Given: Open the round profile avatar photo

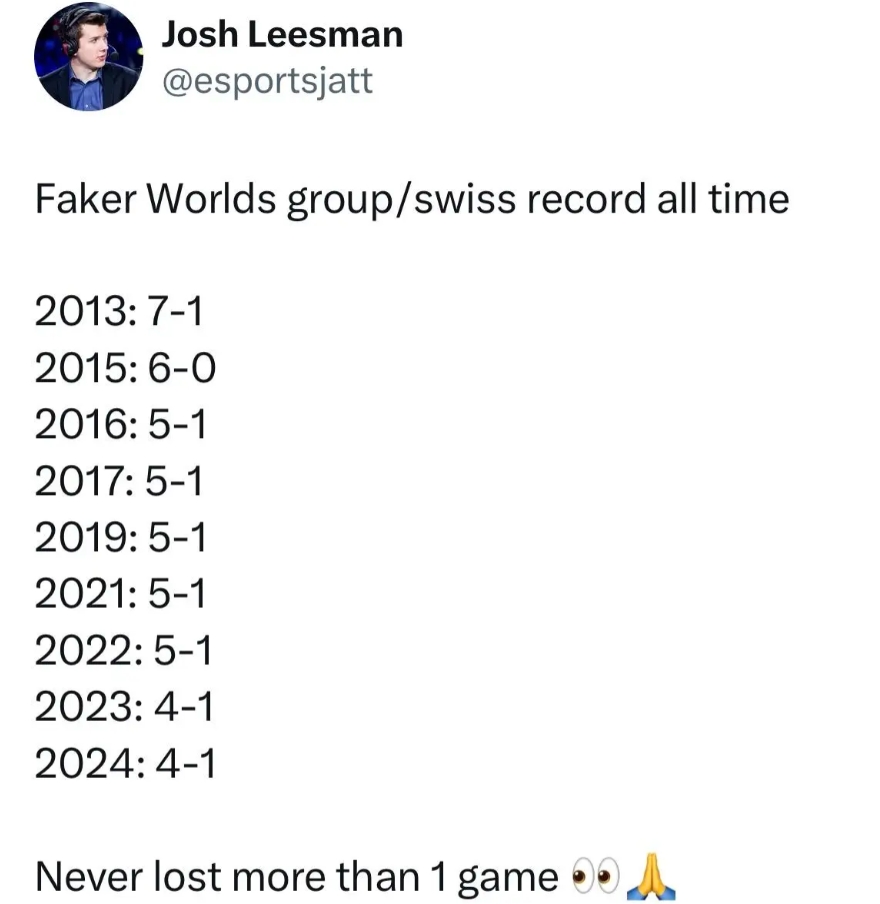Looking at the screenshot, I should click(x=88, y=56).
